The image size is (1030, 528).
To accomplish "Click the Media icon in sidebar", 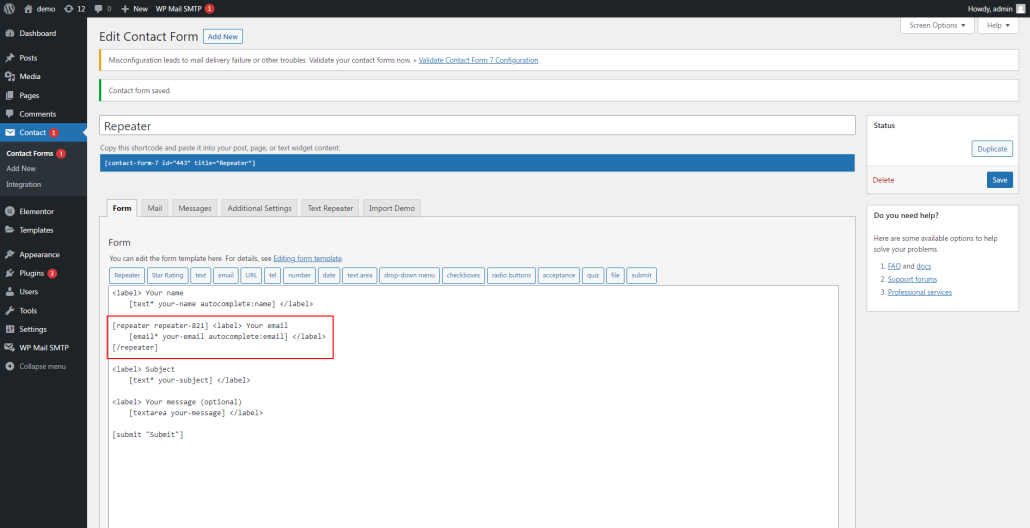I will point(9,76).
